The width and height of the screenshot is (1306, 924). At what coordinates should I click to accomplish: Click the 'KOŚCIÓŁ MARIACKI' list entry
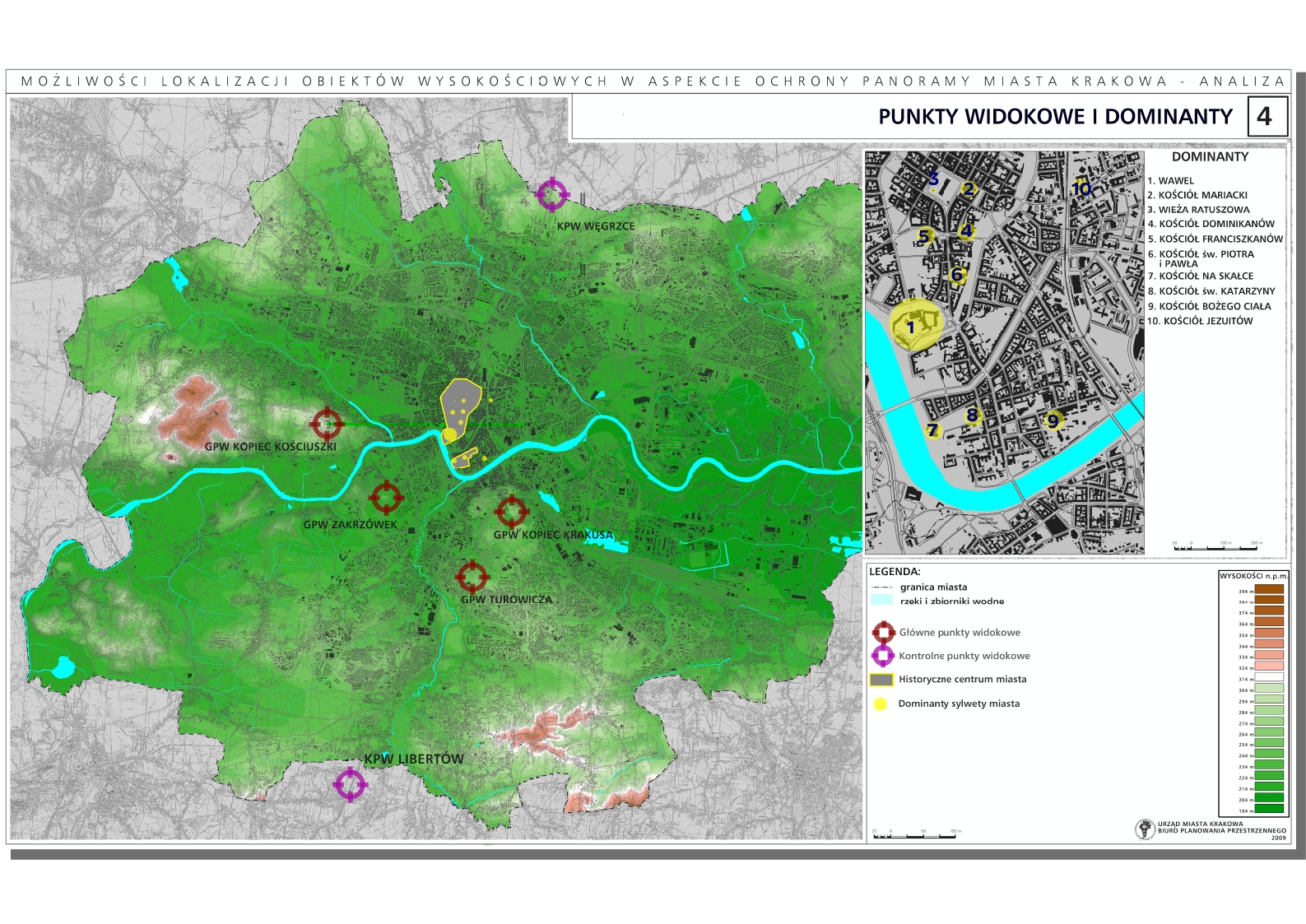pos(1197,195)
